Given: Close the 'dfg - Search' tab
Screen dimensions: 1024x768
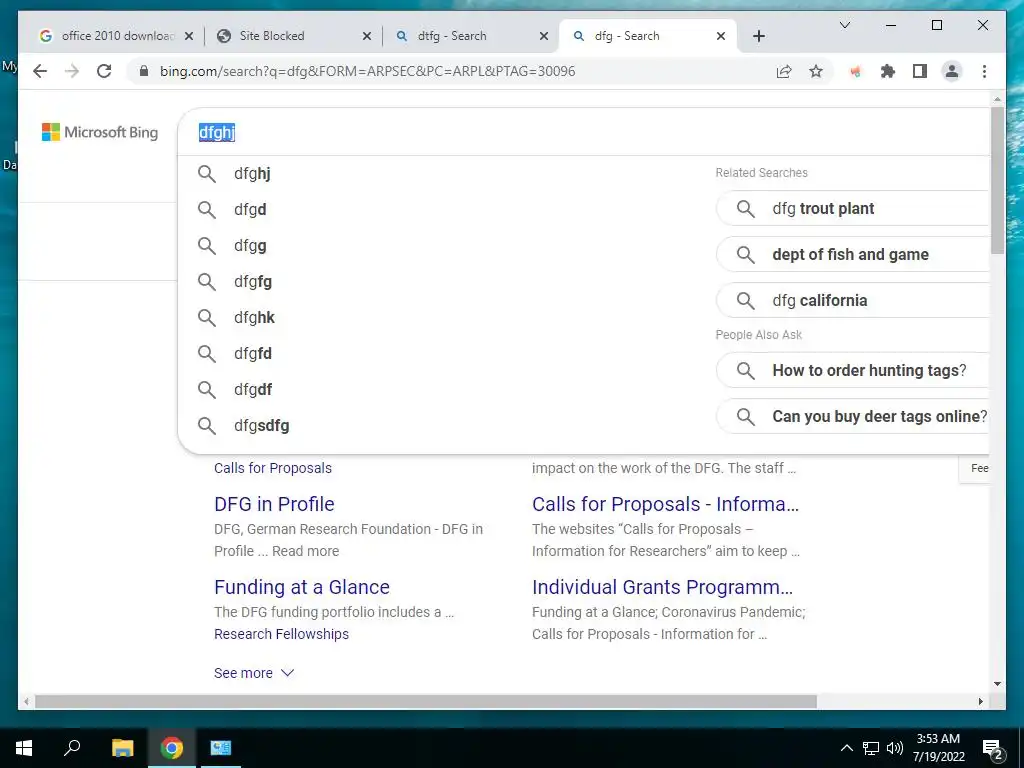Looking at the screenshot, I should pyautogui.click(x=720, y=36).
